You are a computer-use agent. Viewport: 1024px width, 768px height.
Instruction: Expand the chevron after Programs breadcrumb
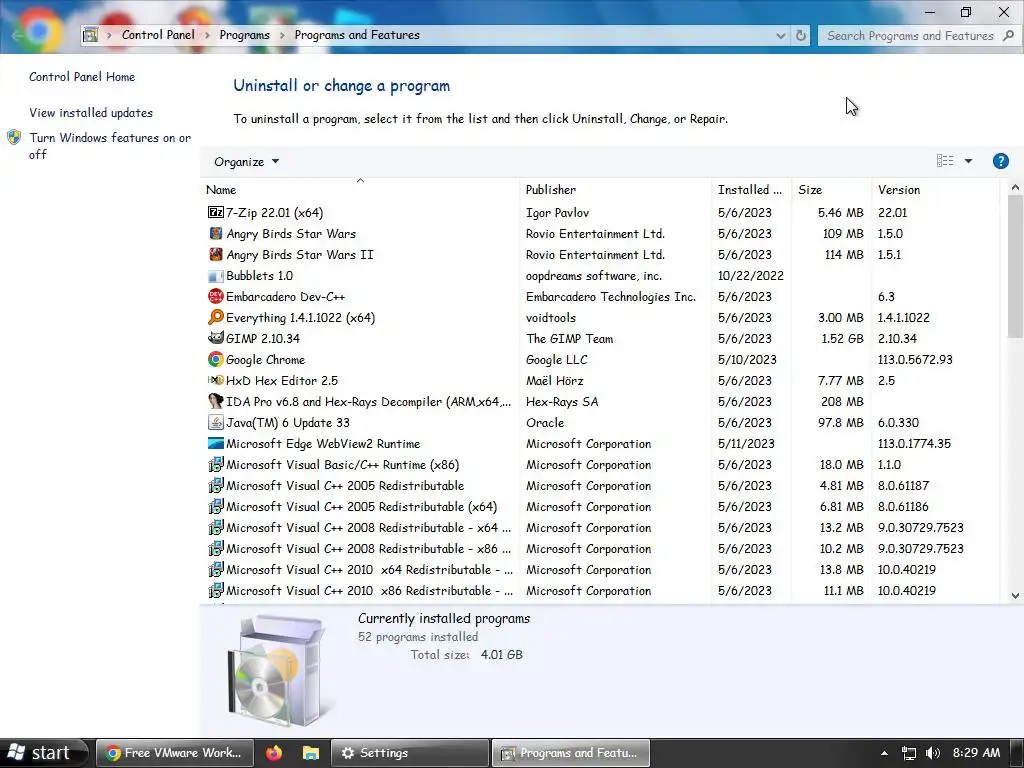tap(282, 35)
